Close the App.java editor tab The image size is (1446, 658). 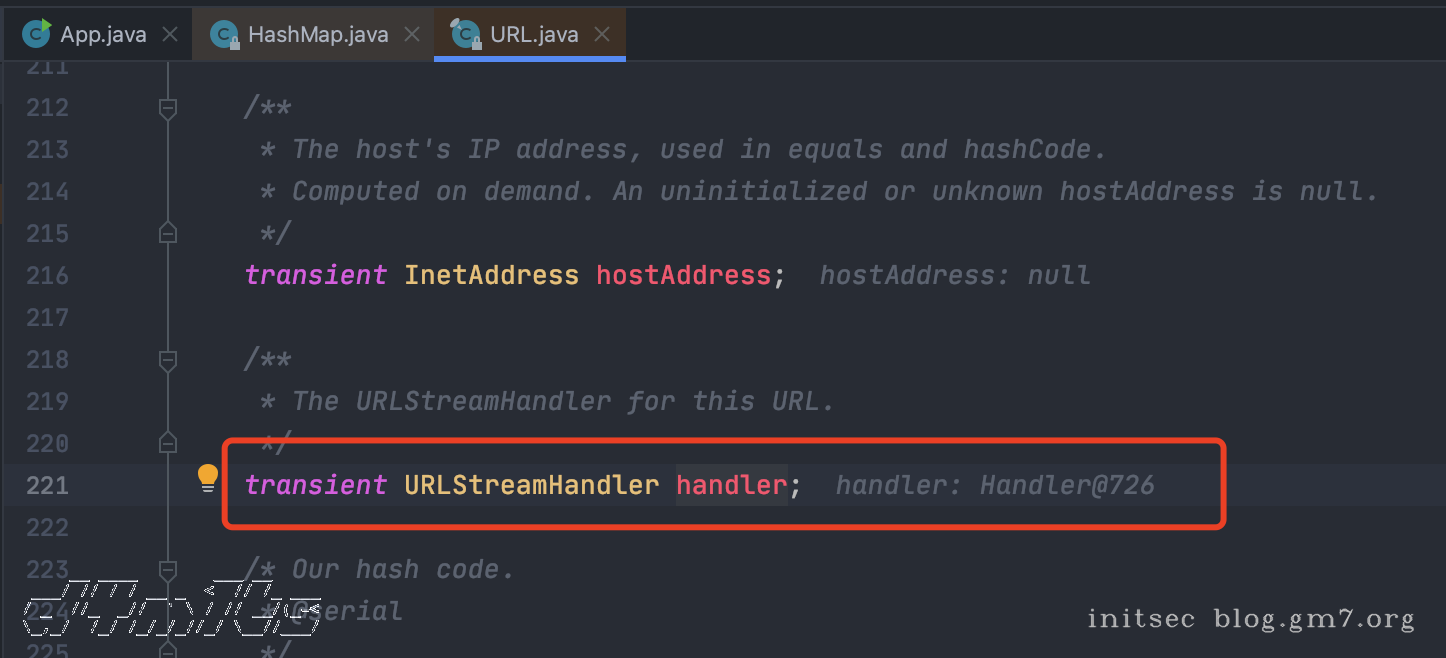pyautogui.click(x=170, y=35)
